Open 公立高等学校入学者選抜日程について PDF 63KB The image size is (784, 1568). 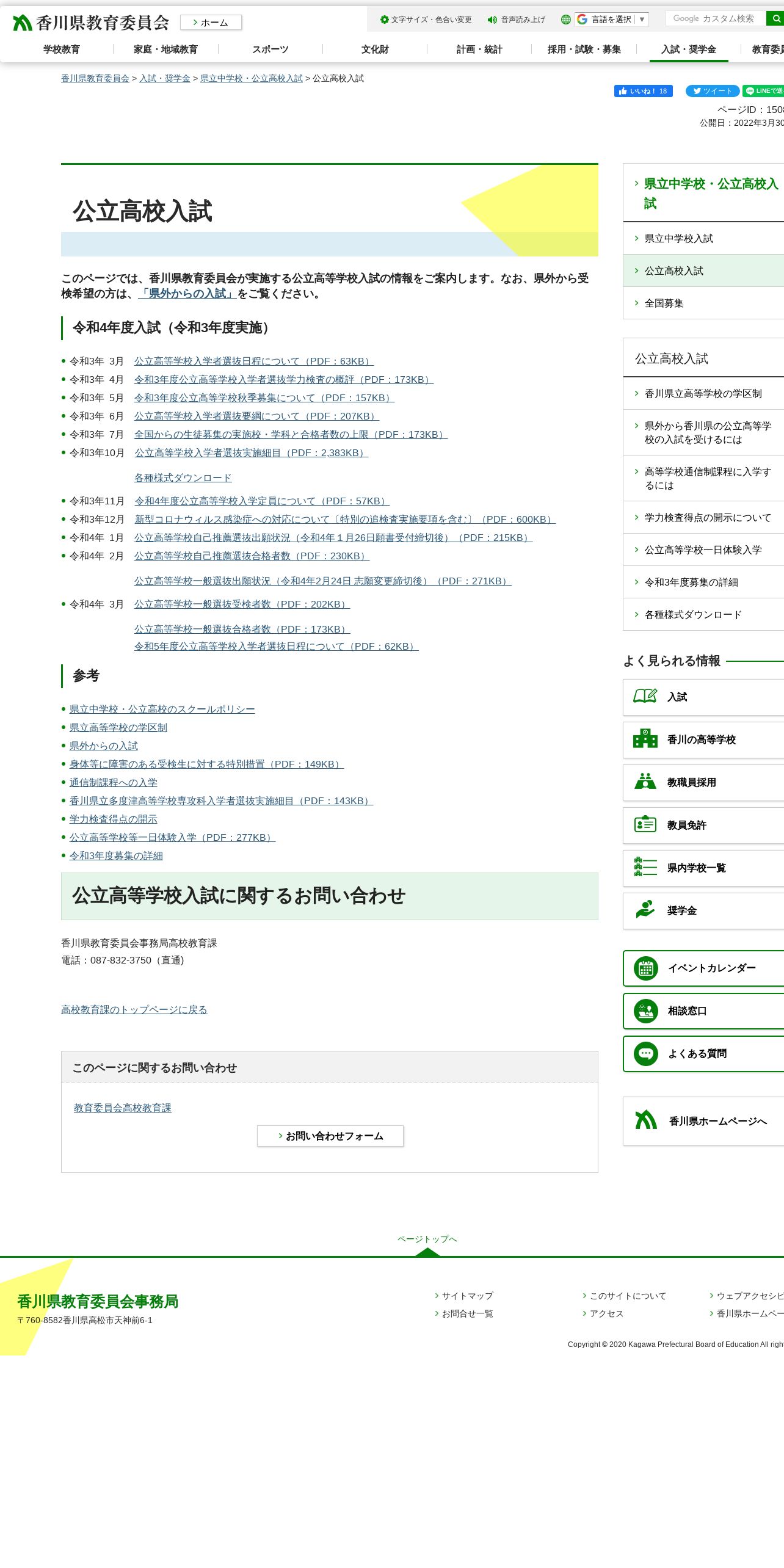254,361
